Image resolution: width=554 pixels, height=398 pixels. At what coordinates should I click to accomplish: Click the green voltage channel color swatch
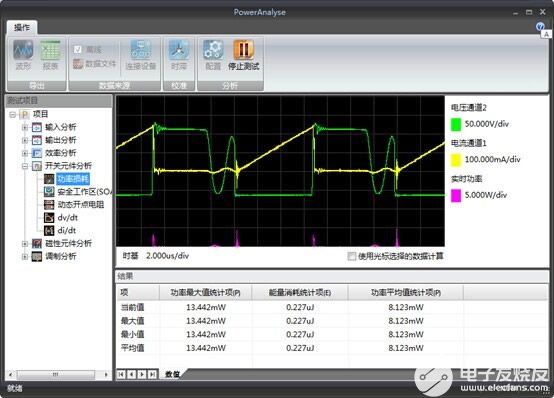[456, 124]
